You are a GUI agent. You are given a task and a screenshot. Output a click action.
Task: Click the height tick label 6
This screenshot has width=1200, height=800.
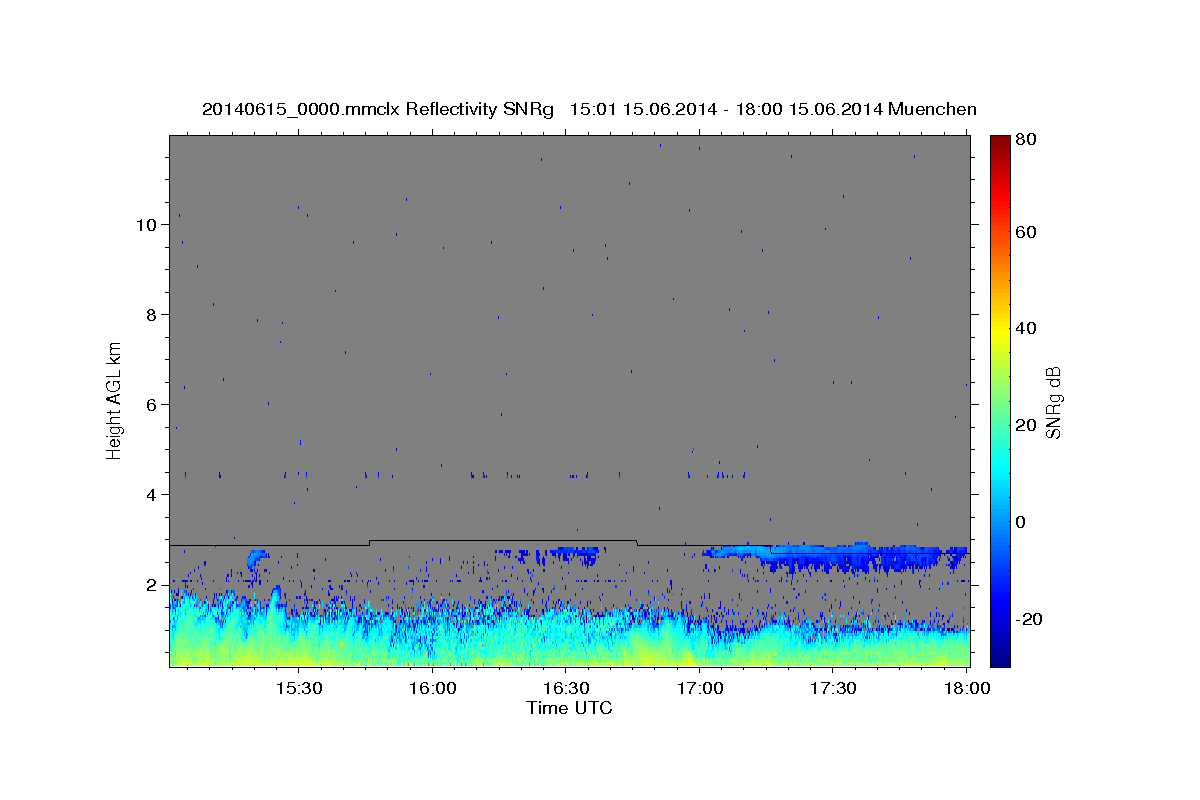click(152, 405)
